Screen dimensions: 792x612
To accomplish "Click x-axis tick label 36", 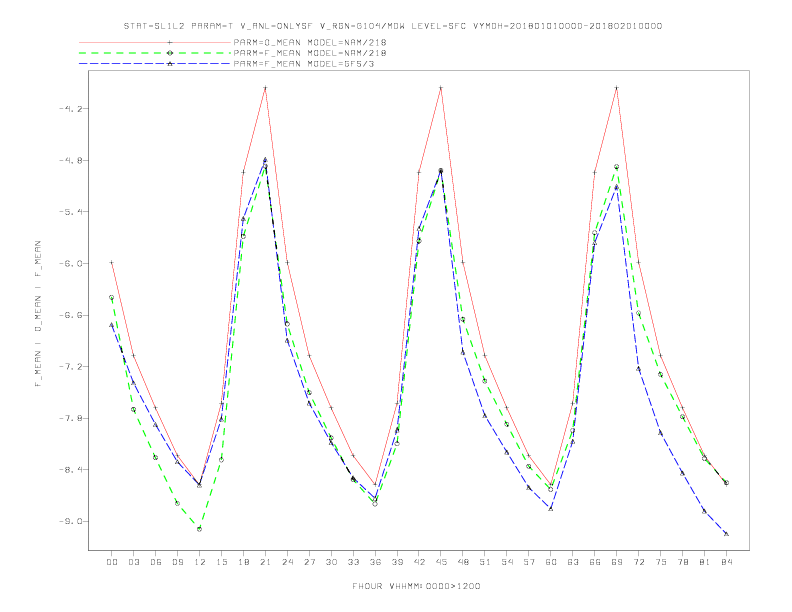I will 375,562.
